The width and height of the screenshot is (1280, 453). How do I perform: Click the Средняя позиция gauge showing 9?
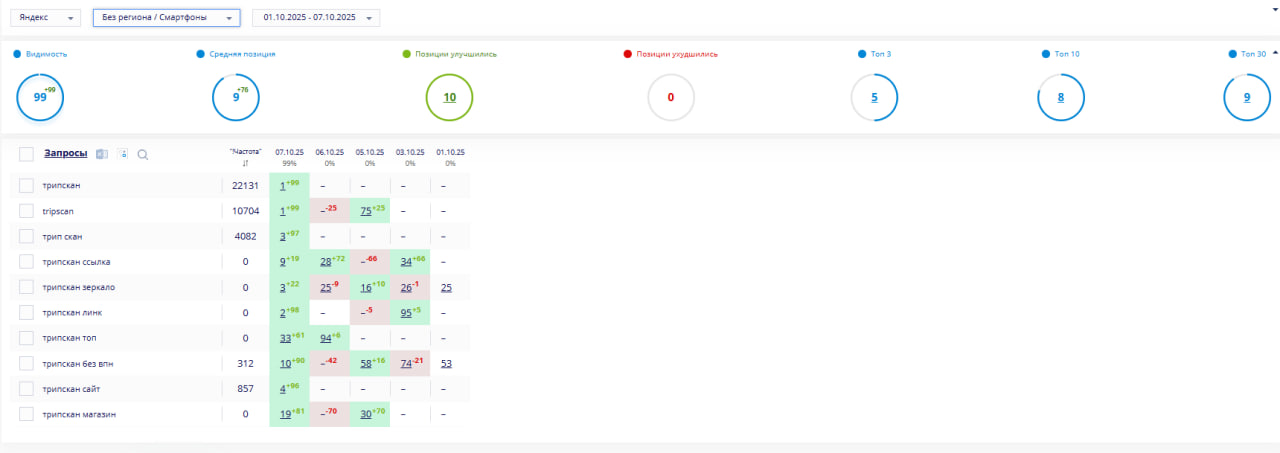[236, 97]
